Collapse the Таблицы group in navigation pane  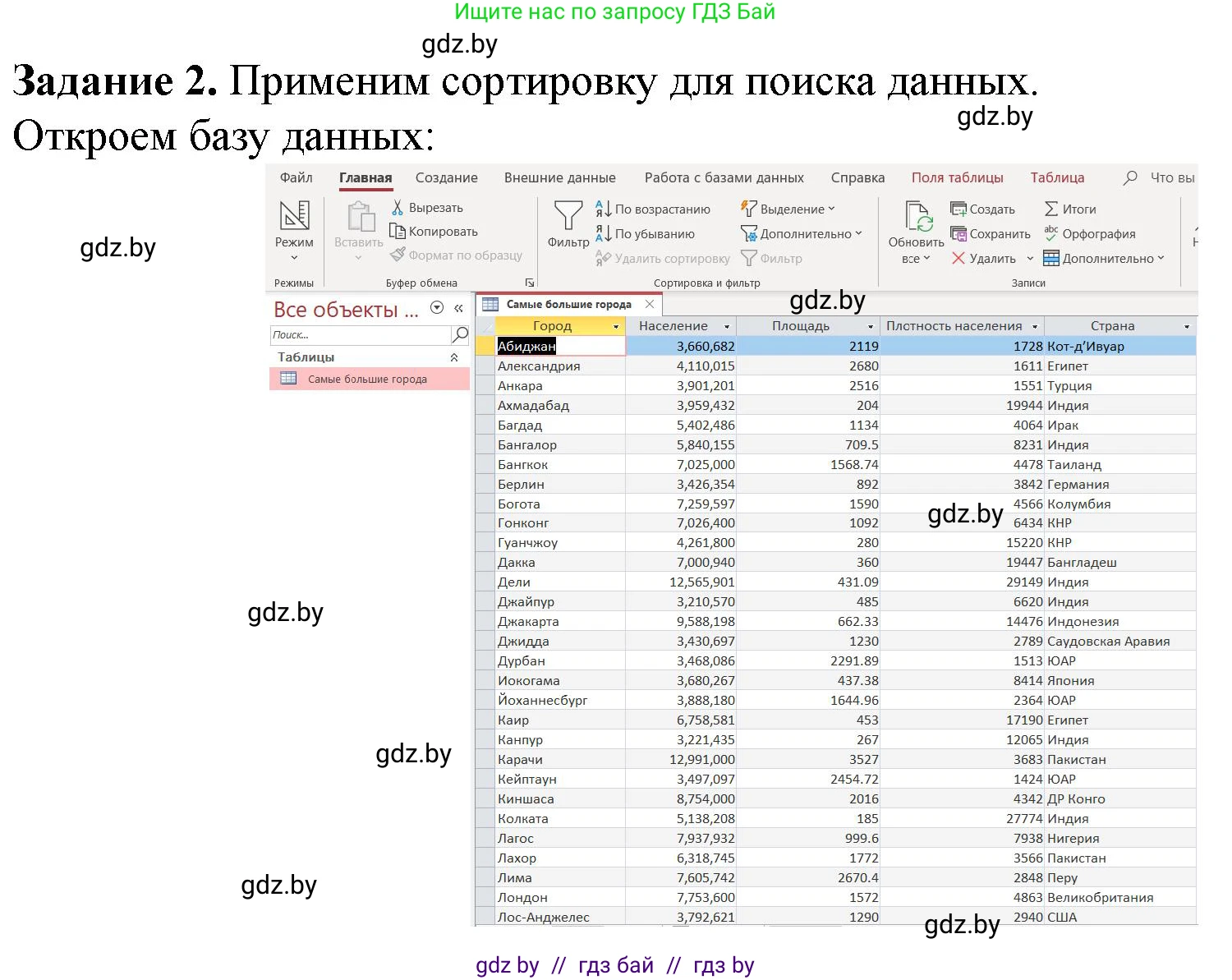[x=455, y=357]
